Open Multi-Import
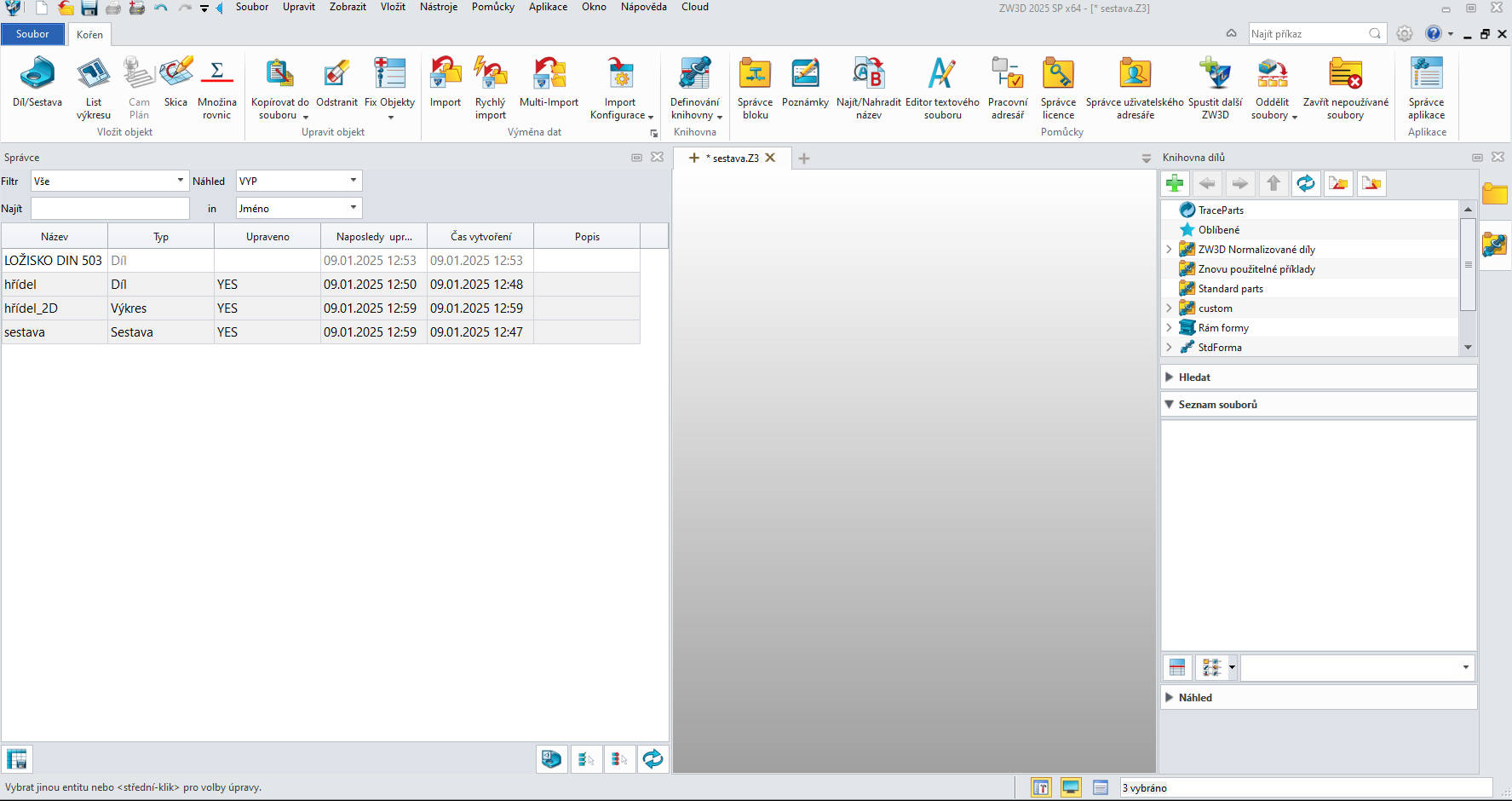Viewport: 1512px width, 801px height. tap(549, 83)
